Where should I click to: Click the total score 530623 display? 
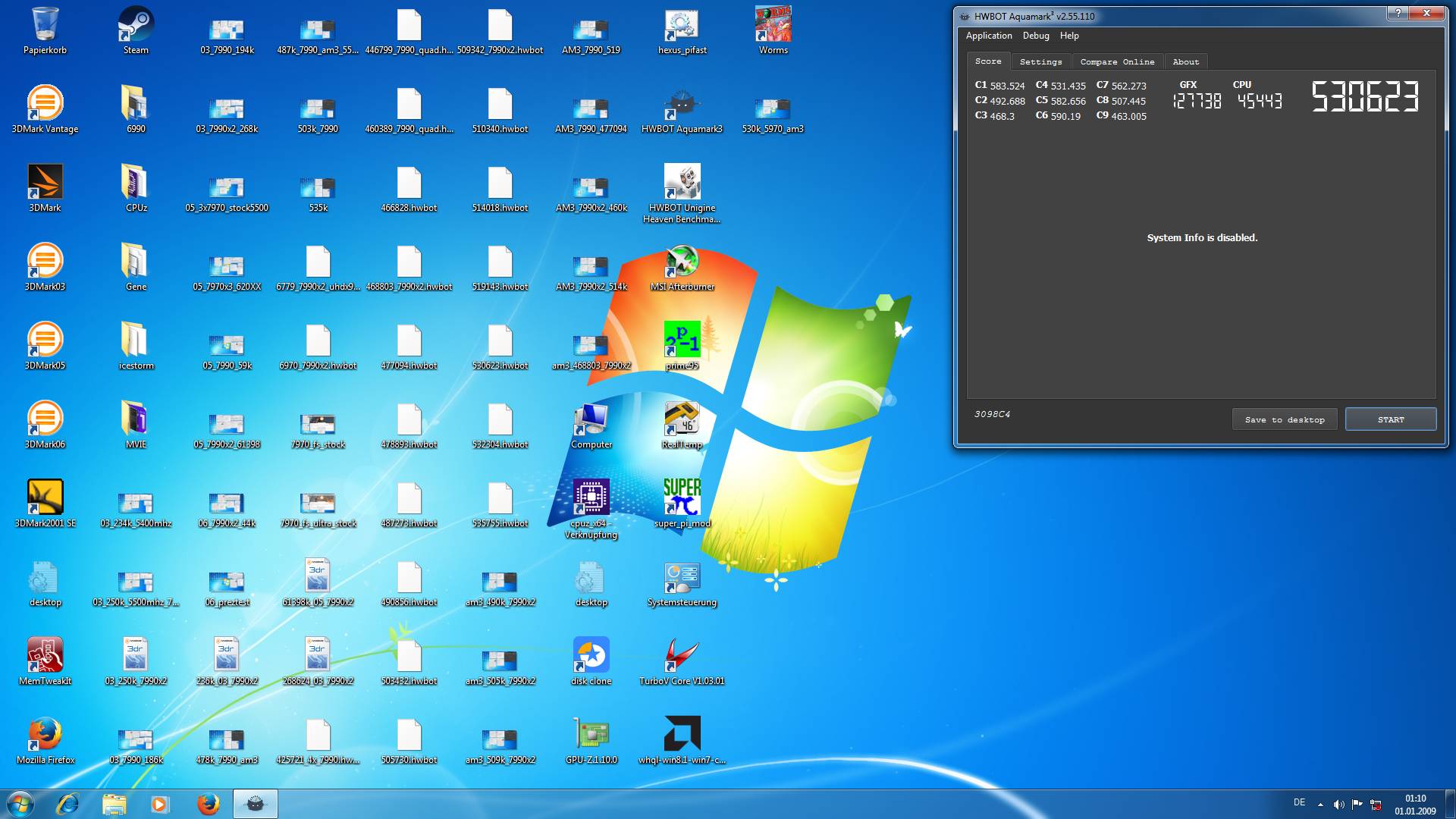[1365, 97]
